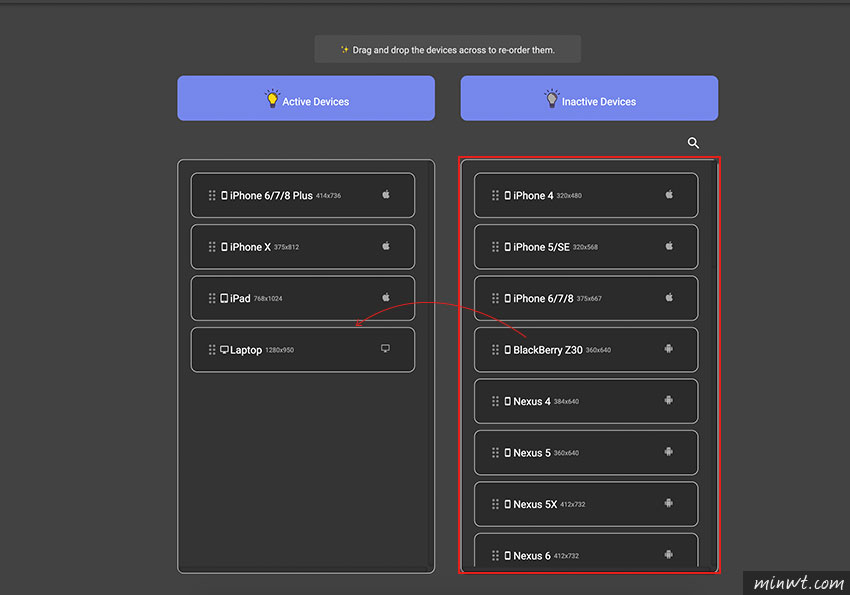Screen dimensions: 850x595
Task: Click the phone icon before the Nexus 5 name
Action: (507, 452)
